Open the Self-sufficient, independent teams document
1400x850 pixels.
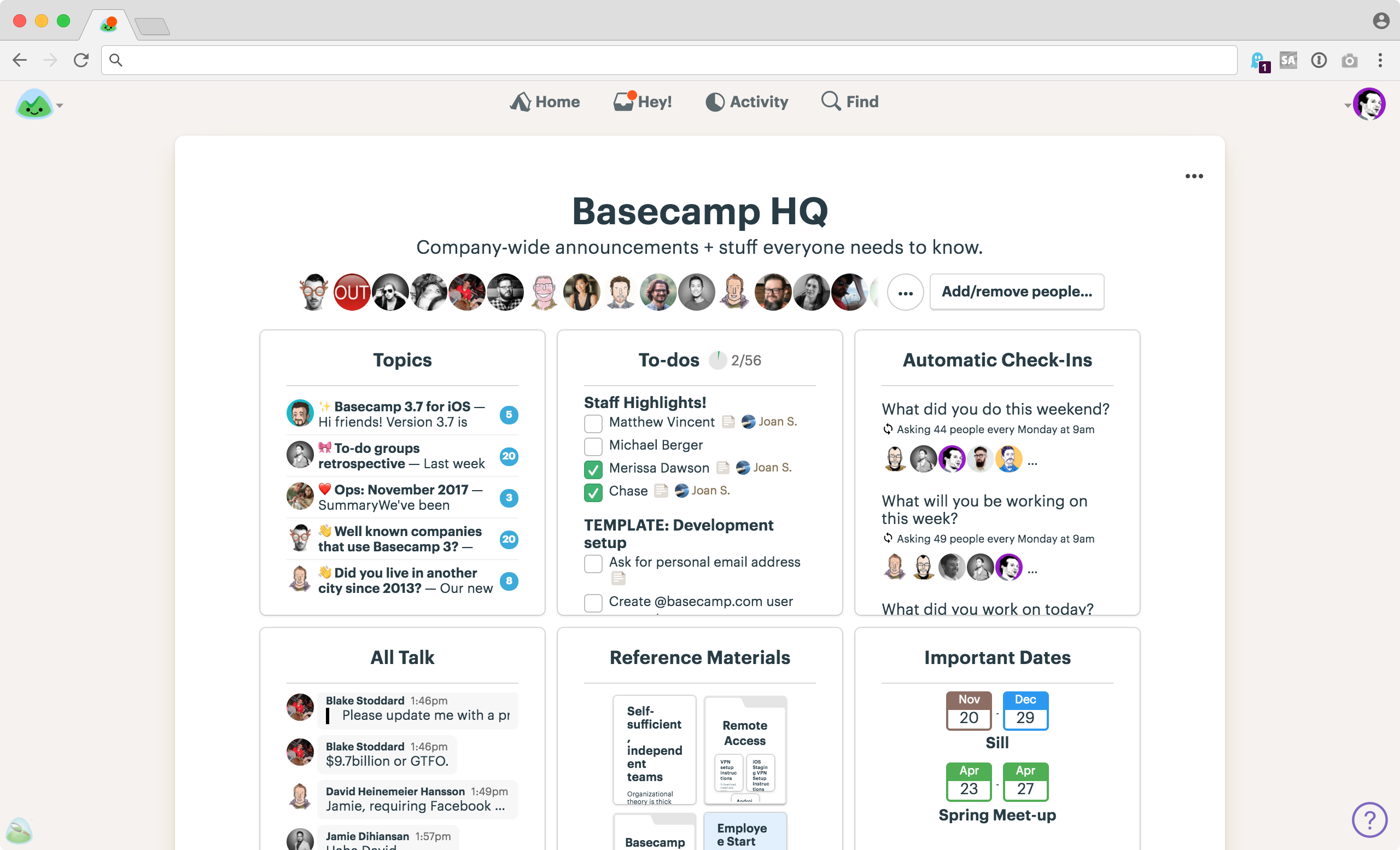(655, 749)
